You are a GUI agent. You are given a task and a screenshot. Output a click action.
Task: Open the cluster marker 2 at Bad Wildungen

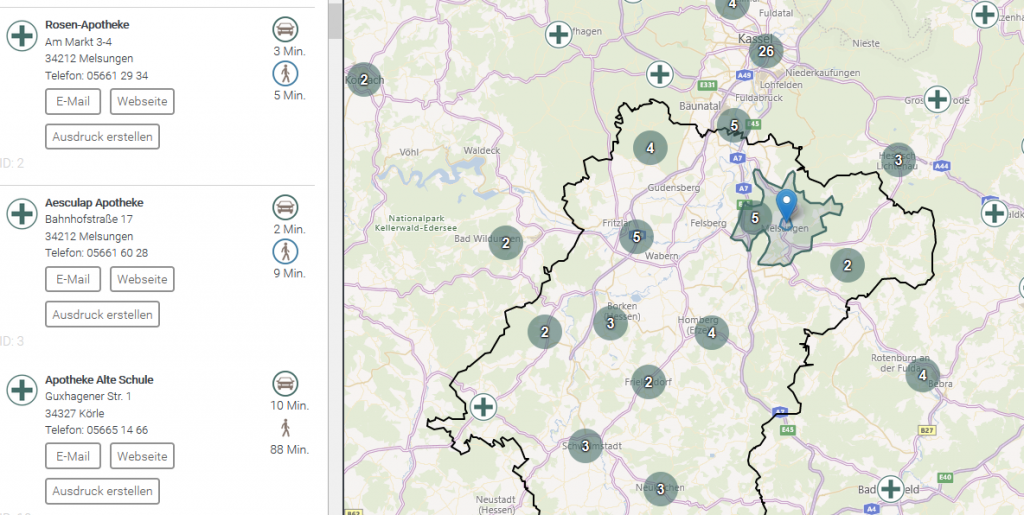tap(505, 243)
